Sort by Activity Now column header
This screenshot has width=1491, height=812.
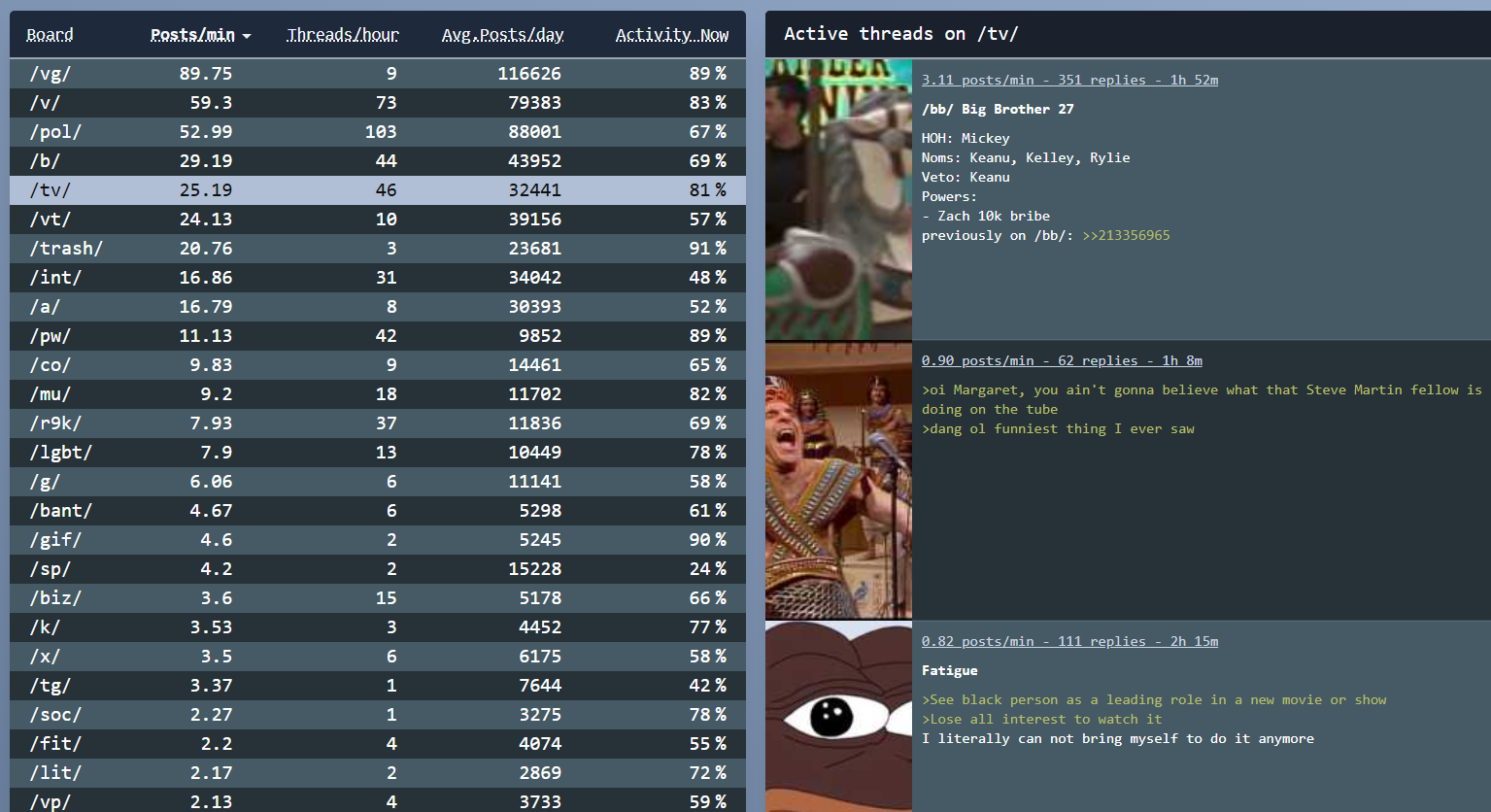click(672, 35)
